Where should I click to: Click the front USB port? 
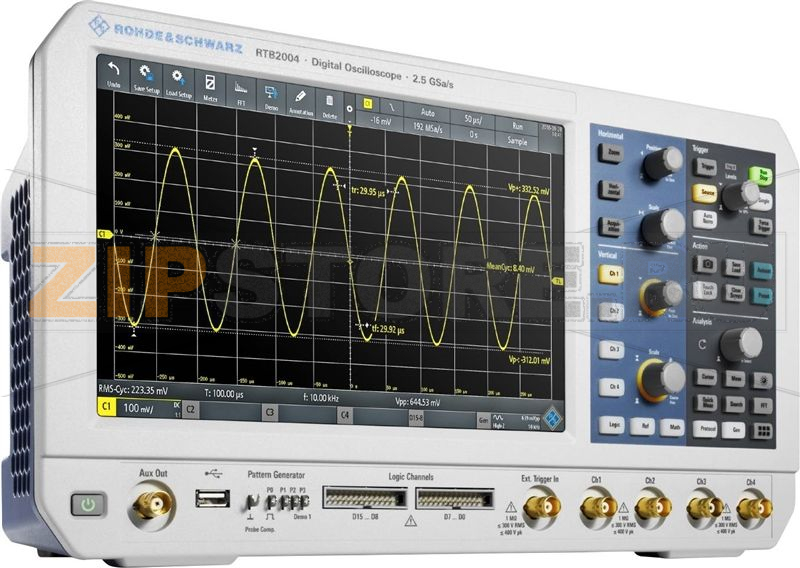click(213, 498)
